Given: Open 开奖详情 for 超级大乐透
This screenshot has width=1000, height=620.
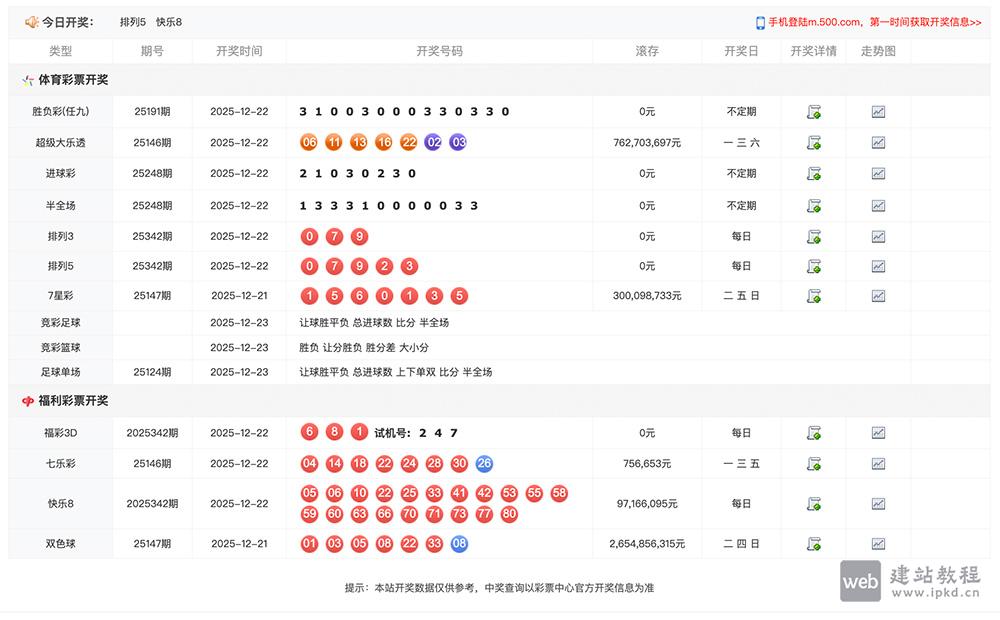Looking at the screenshot, I should click(813, 142).
